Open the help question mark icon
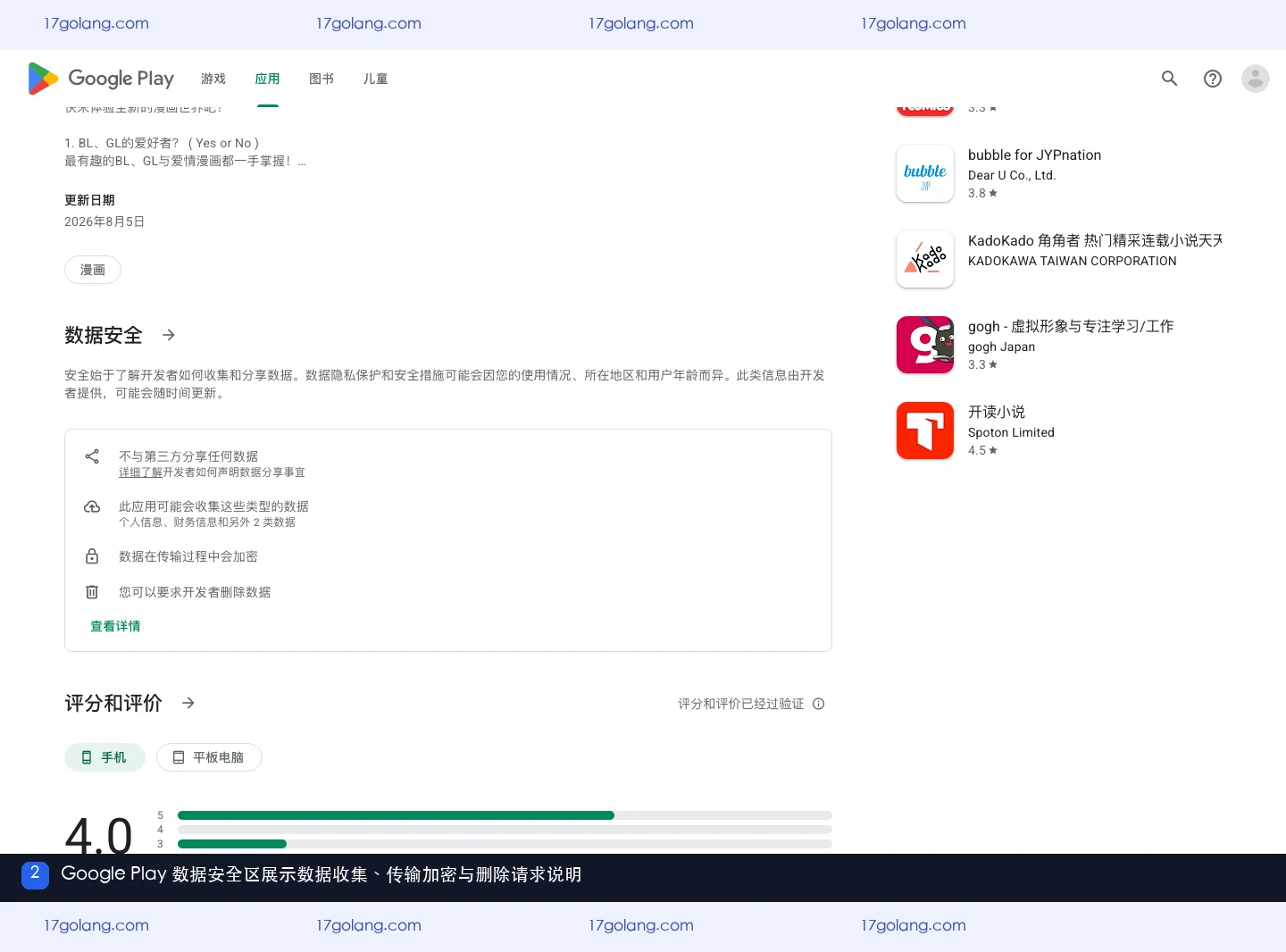 (x=1213, y=79)
